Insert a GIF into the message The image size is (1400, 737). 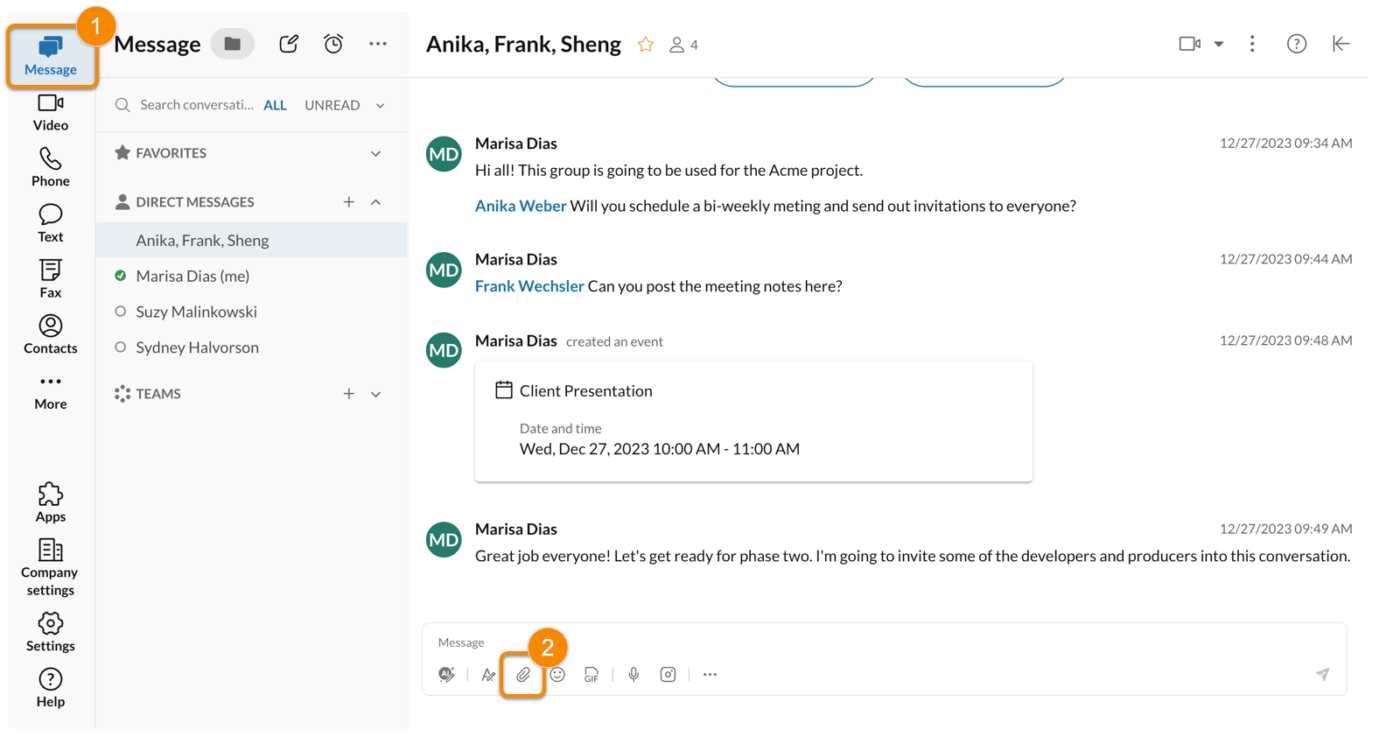point(591,674)
